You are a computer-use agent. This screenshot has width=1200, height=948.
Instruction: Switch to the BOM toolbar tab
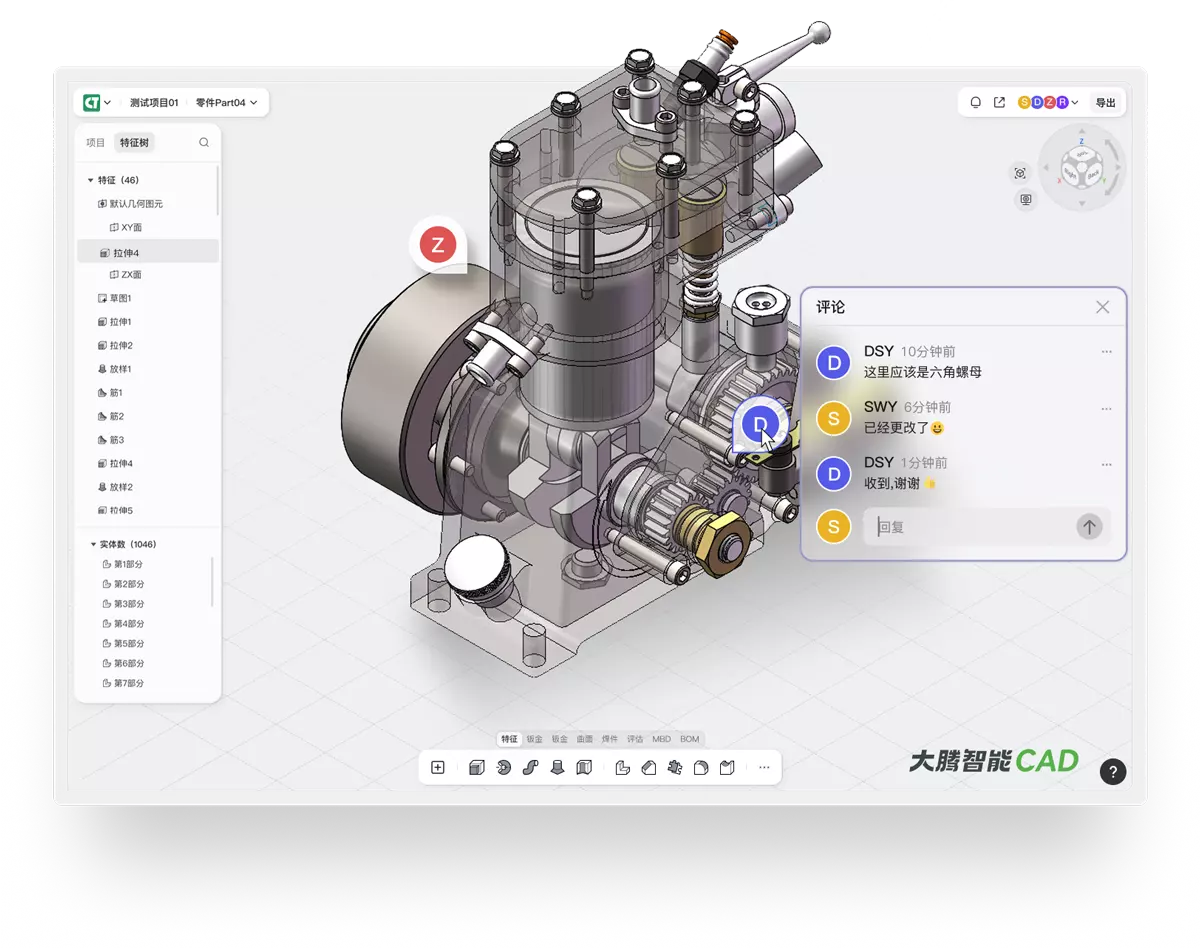click(690, 739)
